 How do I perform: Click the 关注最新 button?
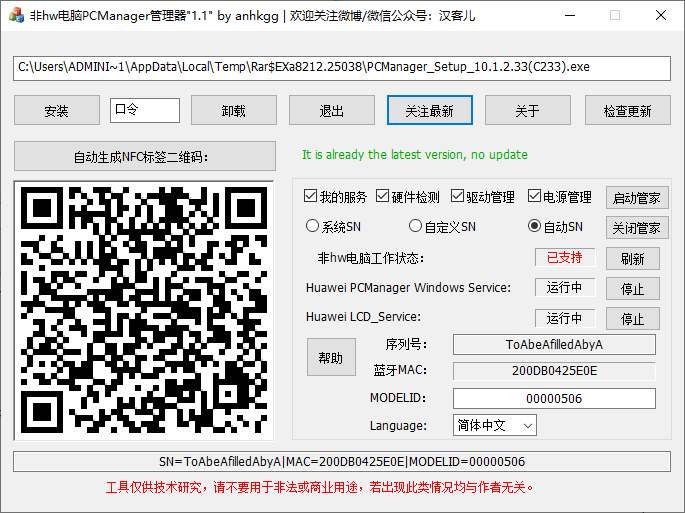(x=429, y=111)
